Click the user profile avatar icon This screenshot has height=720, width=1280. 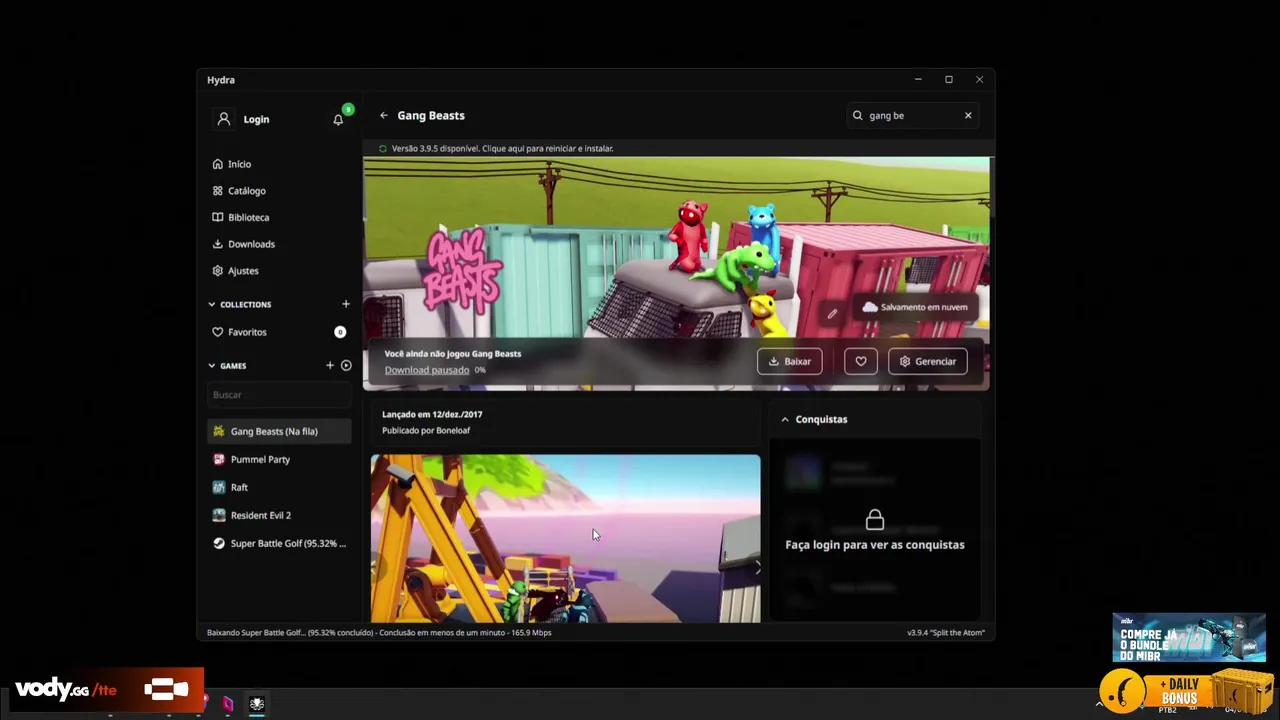click(224, 119)
